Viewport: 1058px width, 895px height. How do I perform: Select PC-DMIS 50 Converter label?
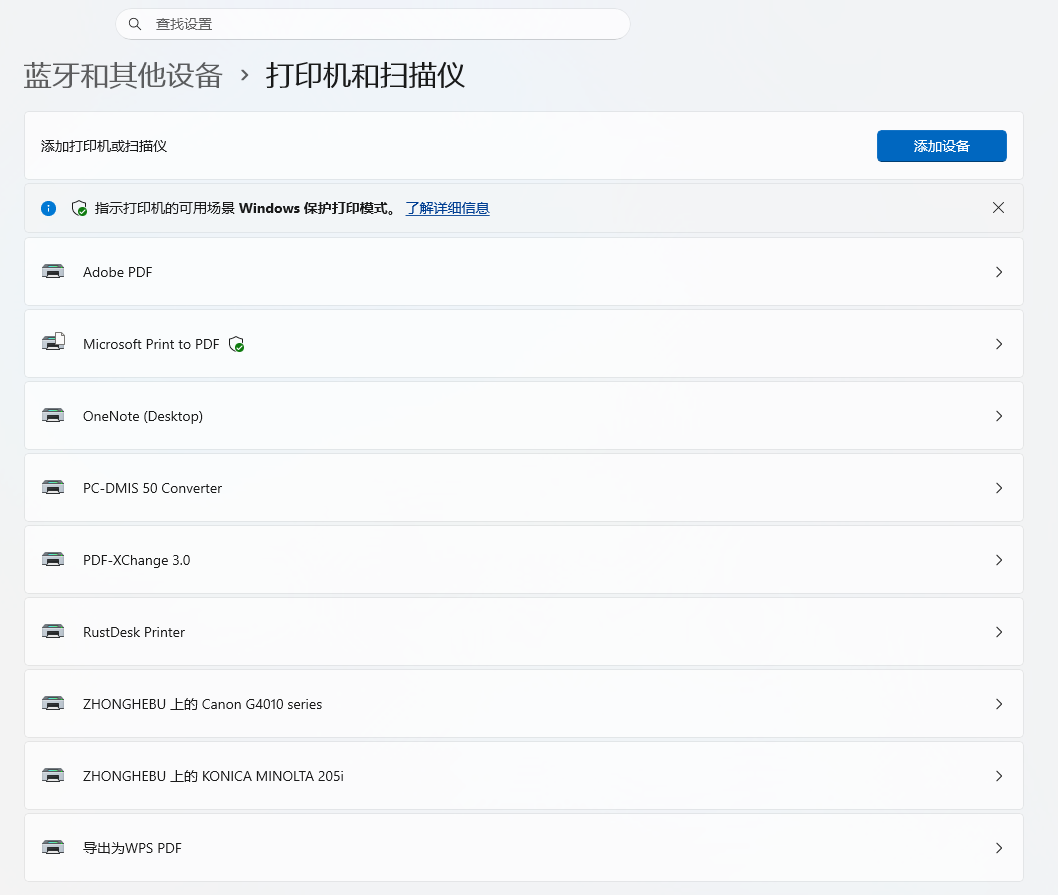point(152,488)
